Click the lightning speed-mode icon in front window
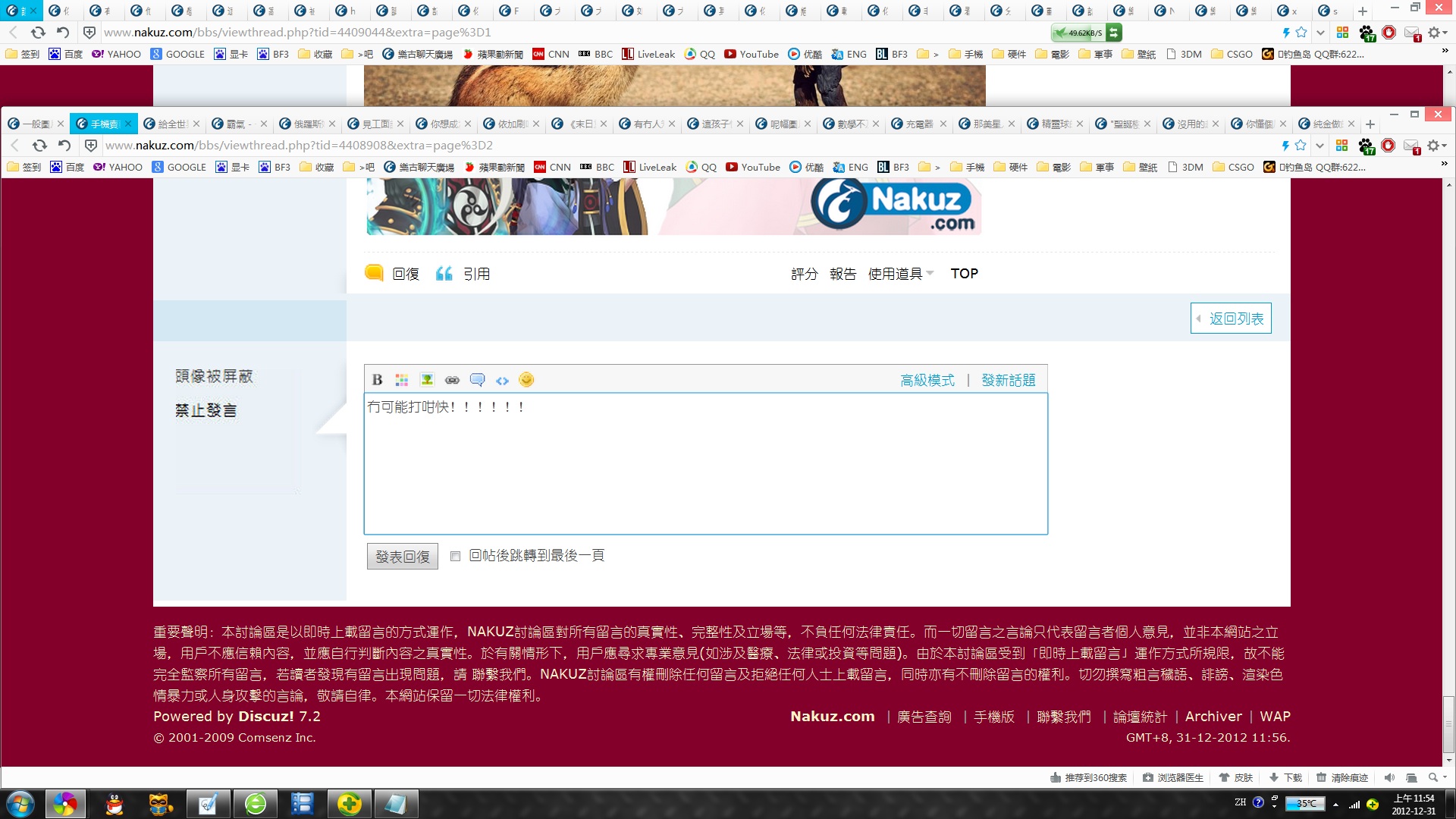Screen dimensions: 1456x819 (x=1285, y=145)
